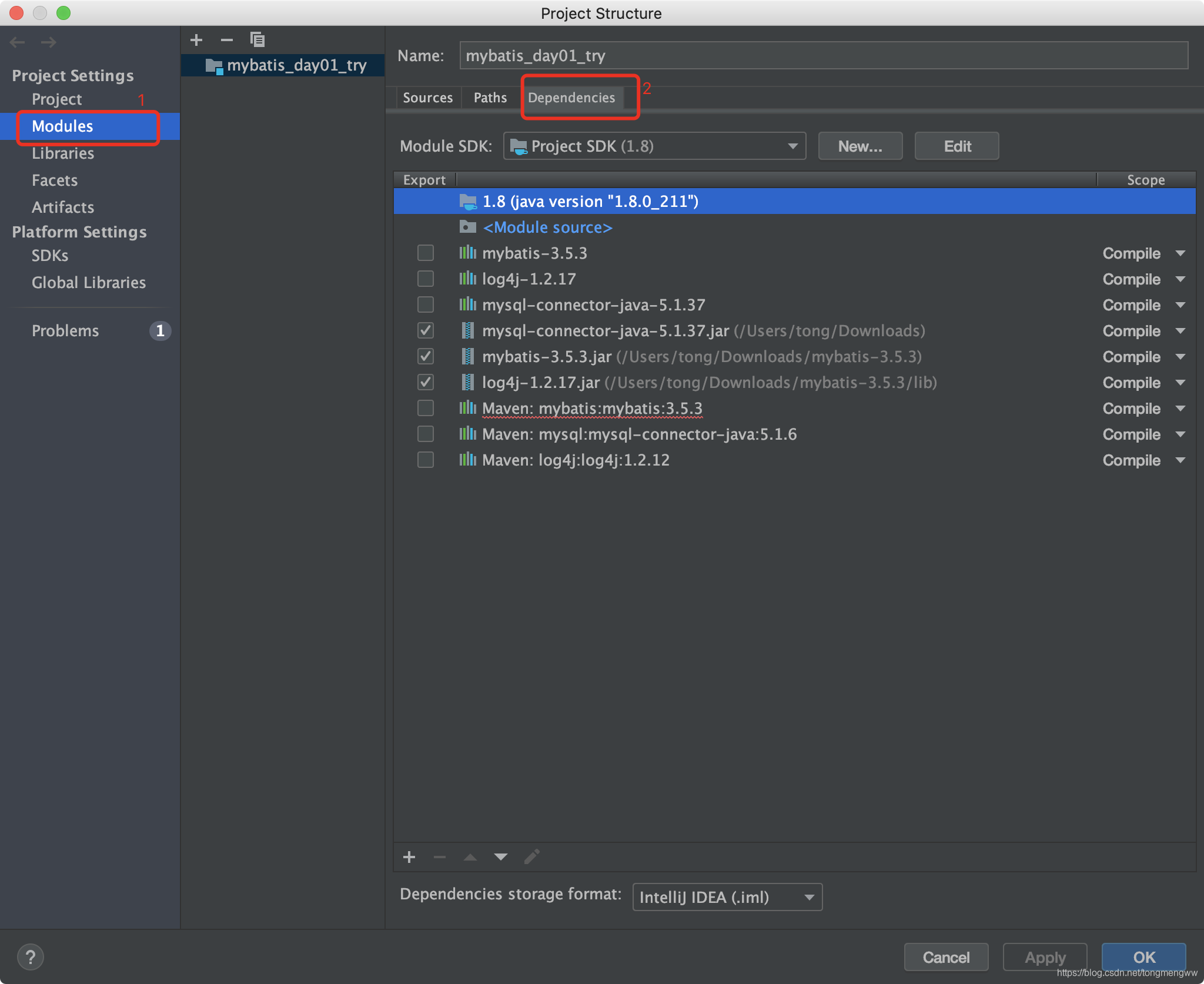Enable export for mybatis-3.5.3 library
Viewport: 1204px width, 984px height.
pos(426,253)
